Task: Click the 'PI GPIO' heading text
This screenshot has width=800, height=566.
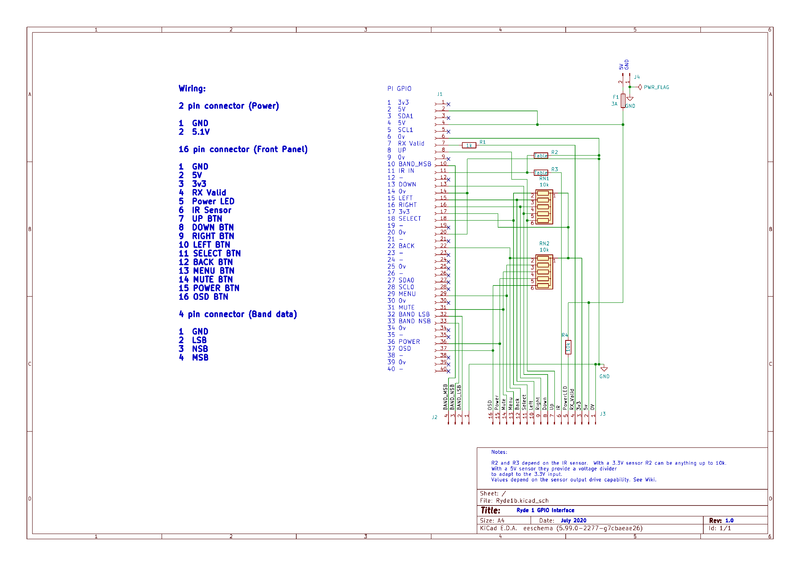Action: [398, 89]
